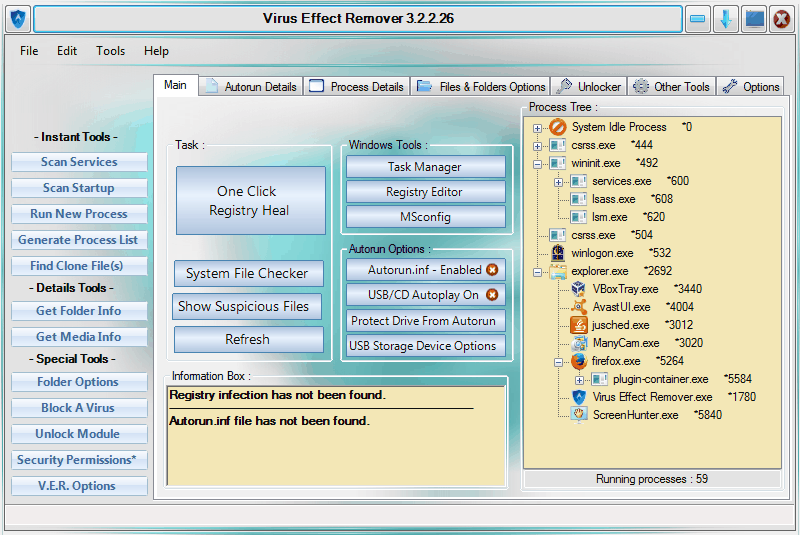Click the gear icon on Other Tools tab
This screenshot has height=535, width=800.
point(641,86)
